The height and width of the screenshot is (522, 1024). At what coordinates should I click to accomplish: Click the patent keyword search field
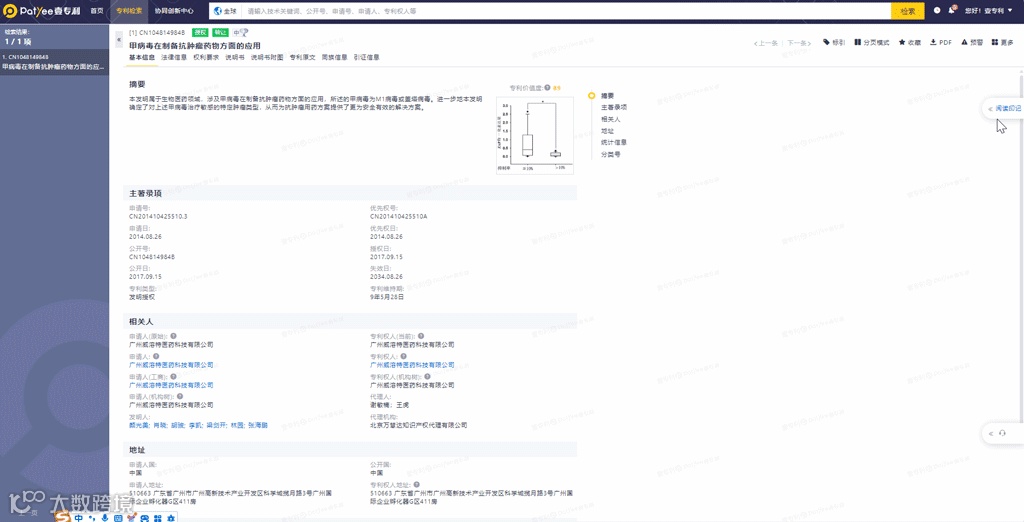click(566, 11)
